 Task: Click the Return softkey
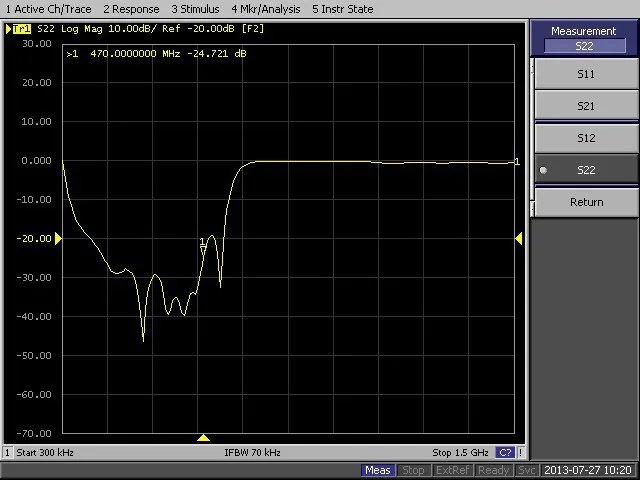587,202
